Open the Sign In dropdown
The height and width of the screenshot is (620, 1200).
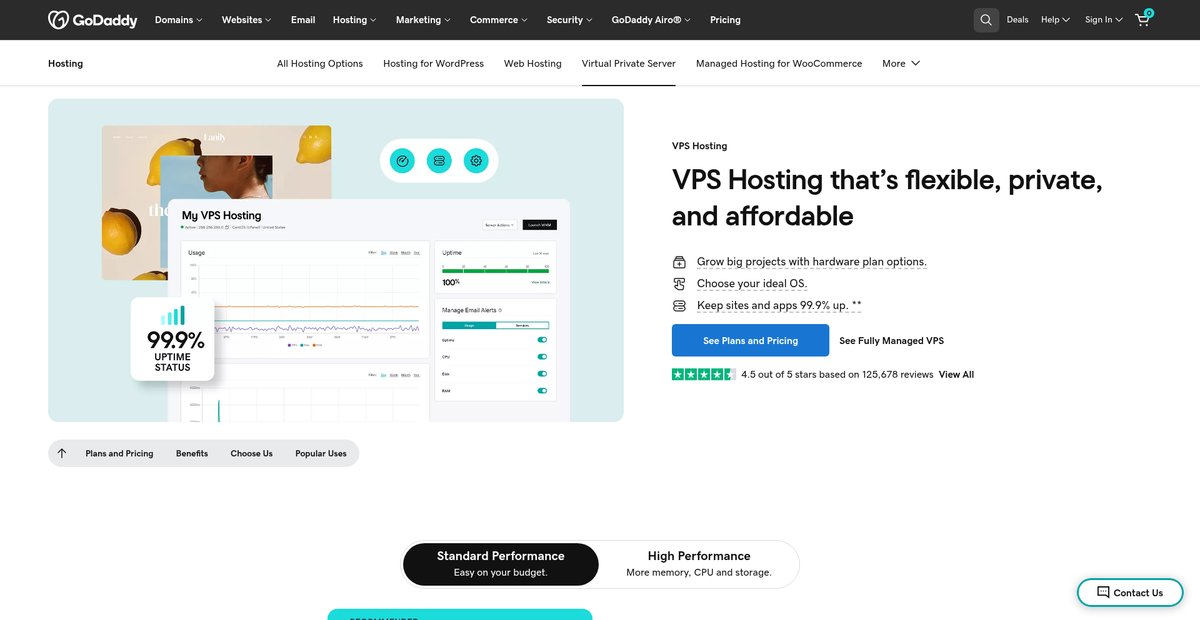[1104, 20]
